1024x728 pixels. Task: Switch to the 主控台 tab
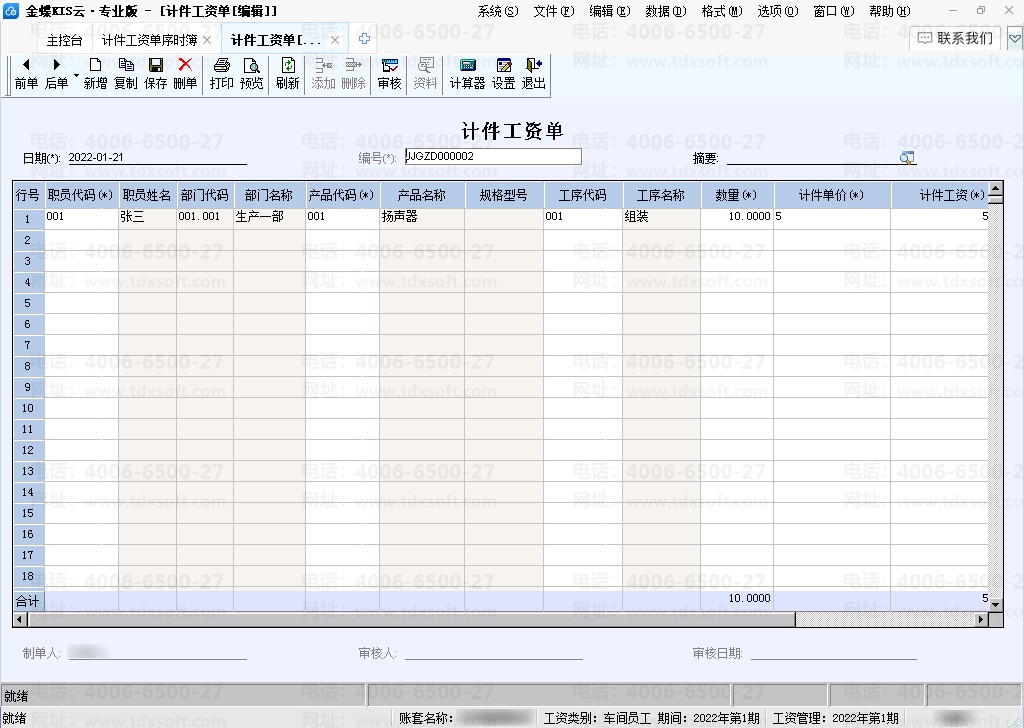click(x=65, y=40)
